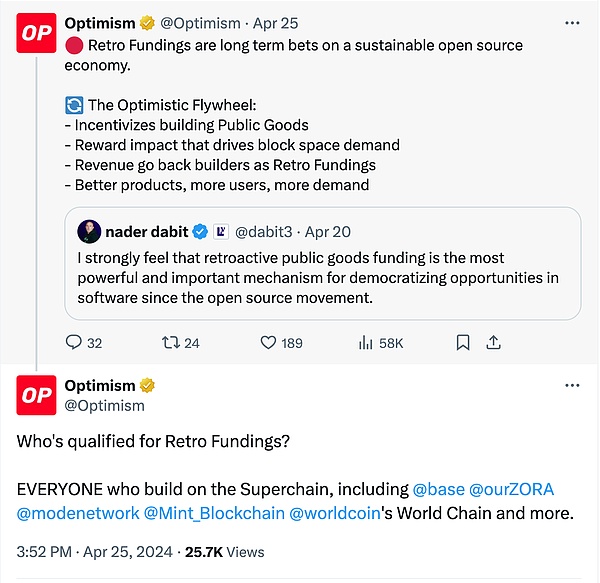Open the @base mention link
The width and height of the screenshot is (600, 583).
point(436,490)
